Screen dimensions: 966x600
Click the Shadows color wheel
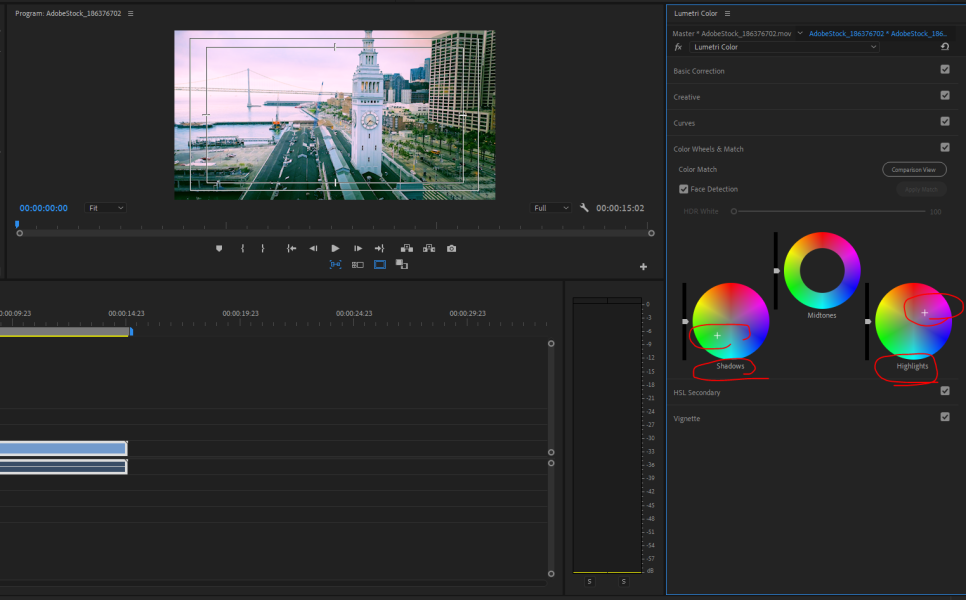(x=731, y=321)
